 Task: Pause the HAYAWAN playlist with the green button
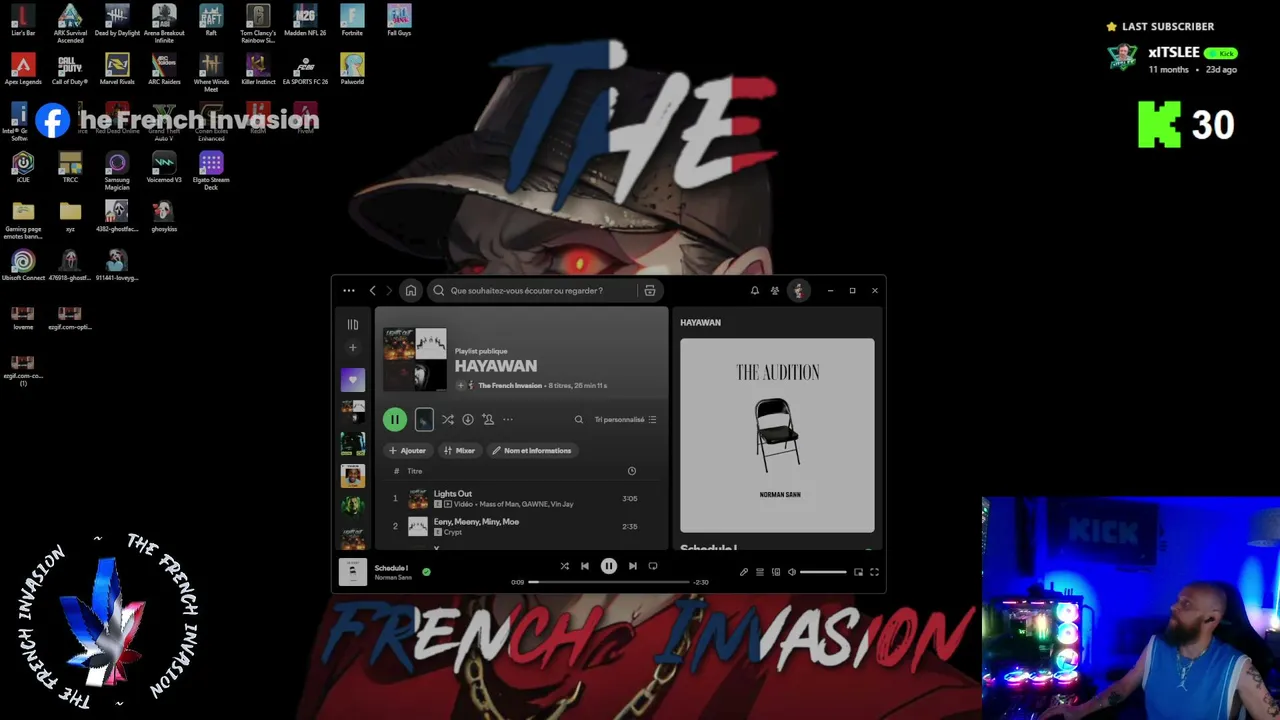pyautogui.click(x=395, y=420)
